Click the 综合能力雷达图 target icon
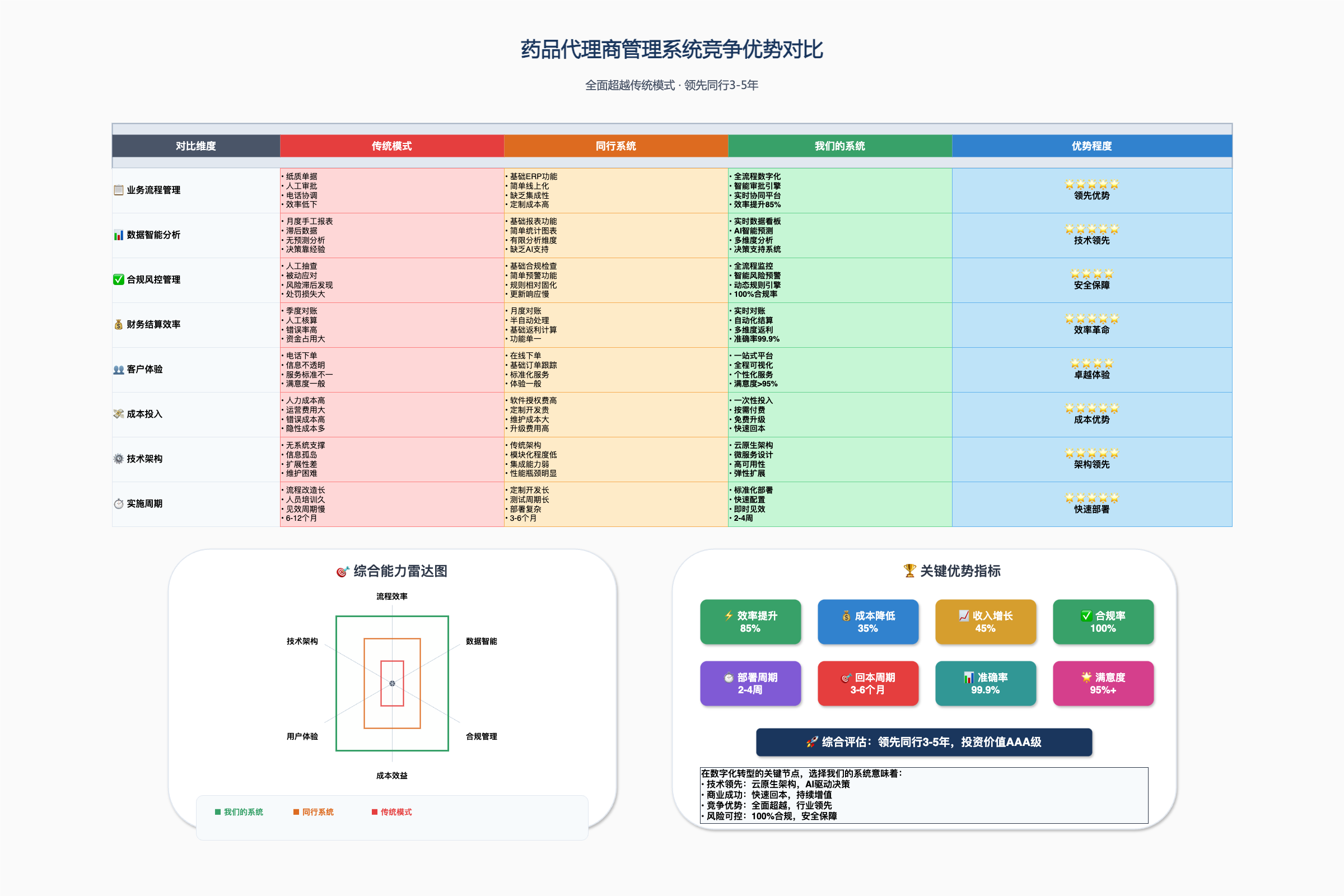The height and width of the screenshot is (896, 1344). (x=342, y=571)
